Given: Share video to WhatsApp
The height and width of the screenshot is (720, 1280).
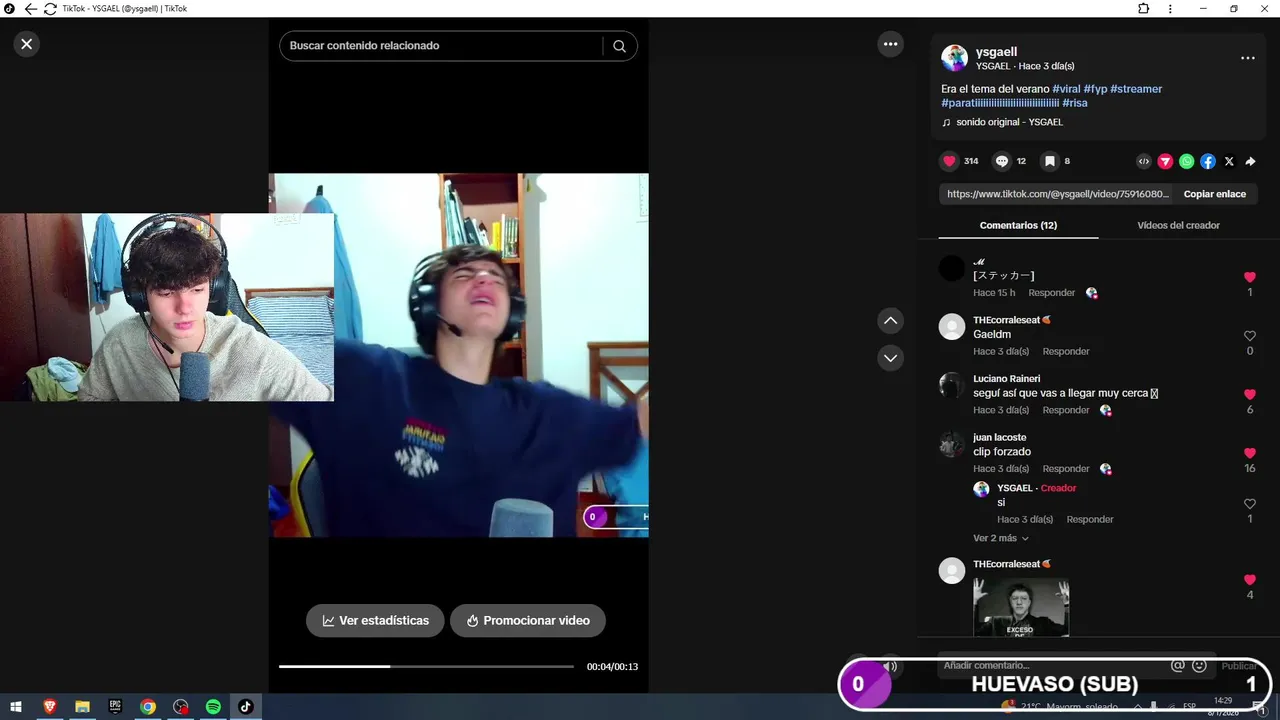Looking at the screenshot, I should click(1186, 161).
